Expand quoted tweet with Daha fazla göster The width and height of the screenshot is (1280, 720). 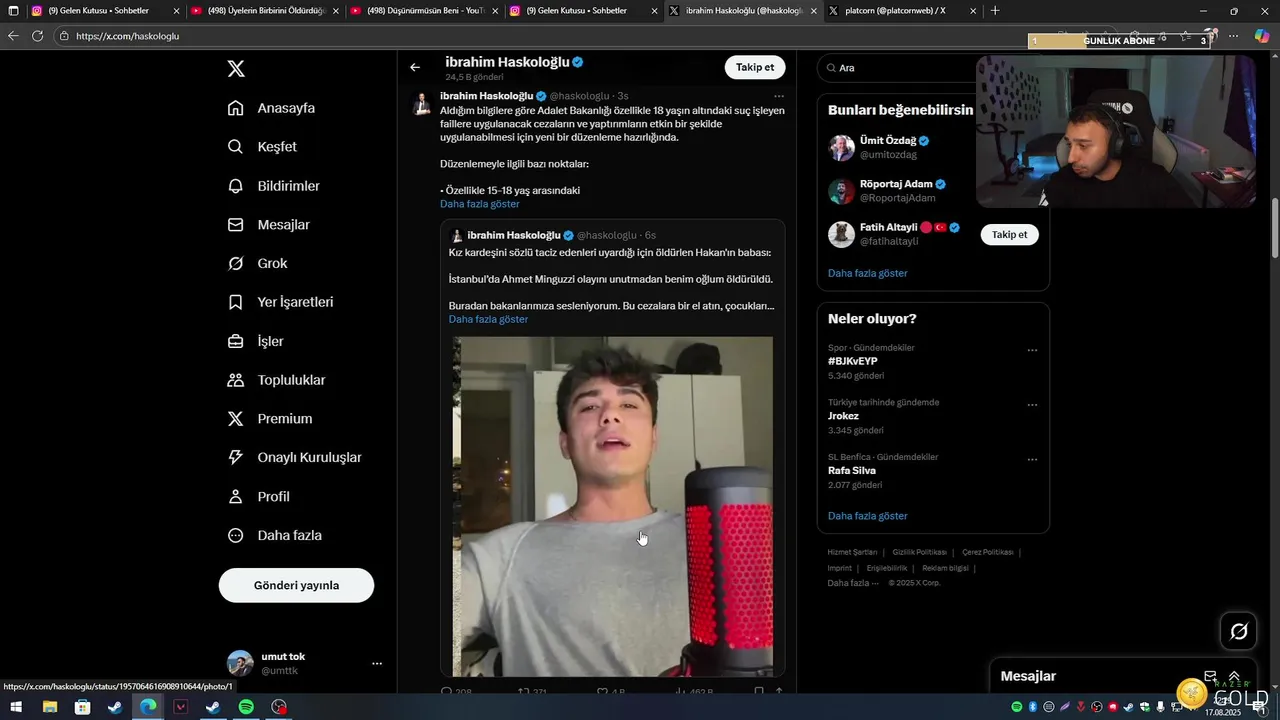[488, 319]
